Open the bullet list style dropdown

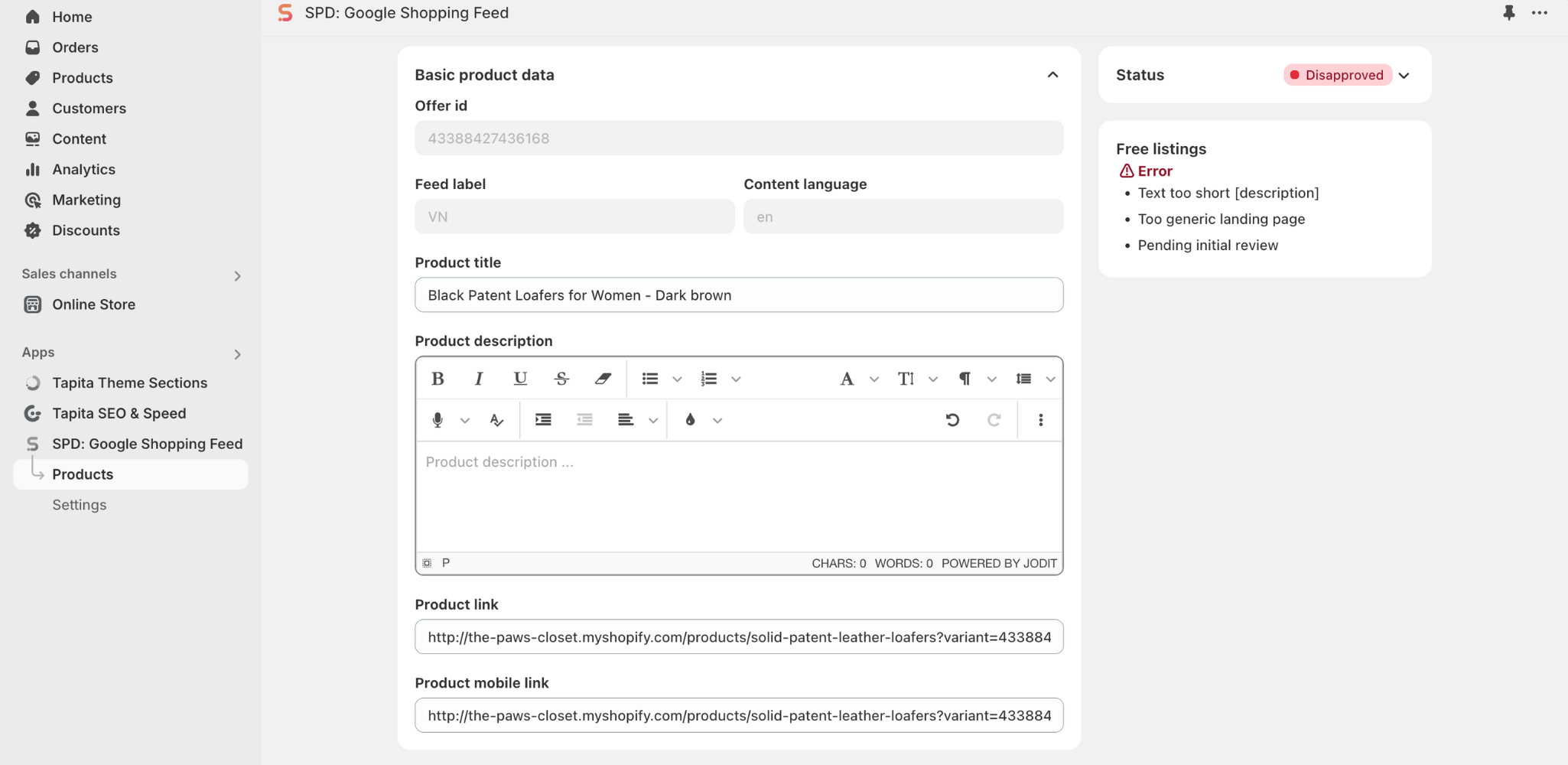coord(677,379)
